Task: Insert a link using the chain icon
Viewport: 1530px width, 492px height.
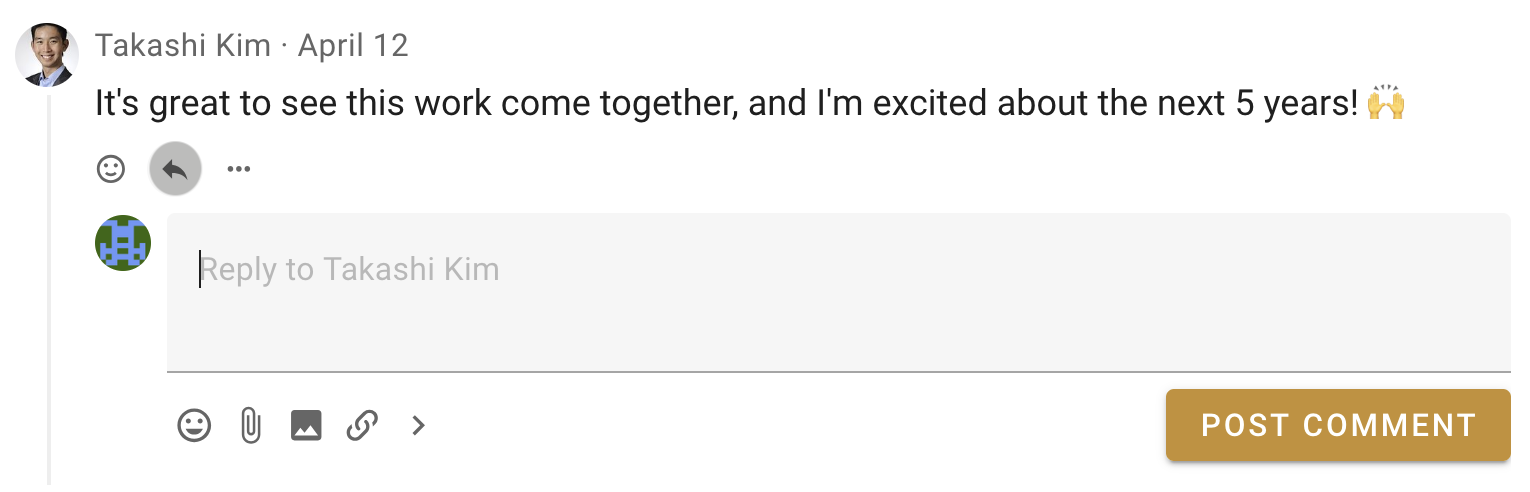Action: tap(362, 426)
